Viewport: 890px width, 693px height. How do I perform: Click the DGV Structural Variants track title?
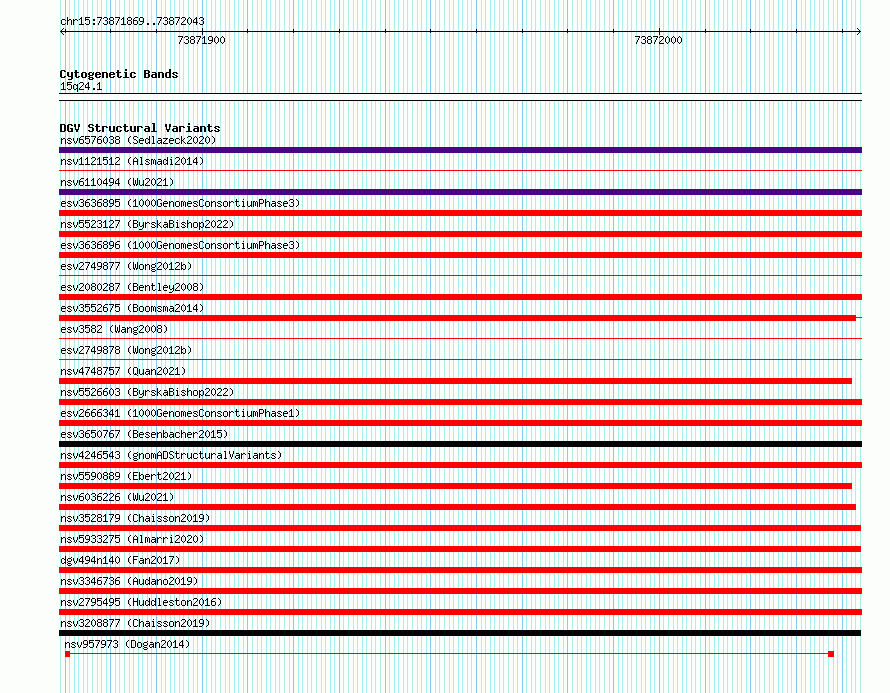pyautogui.click(x=140, y=128)
